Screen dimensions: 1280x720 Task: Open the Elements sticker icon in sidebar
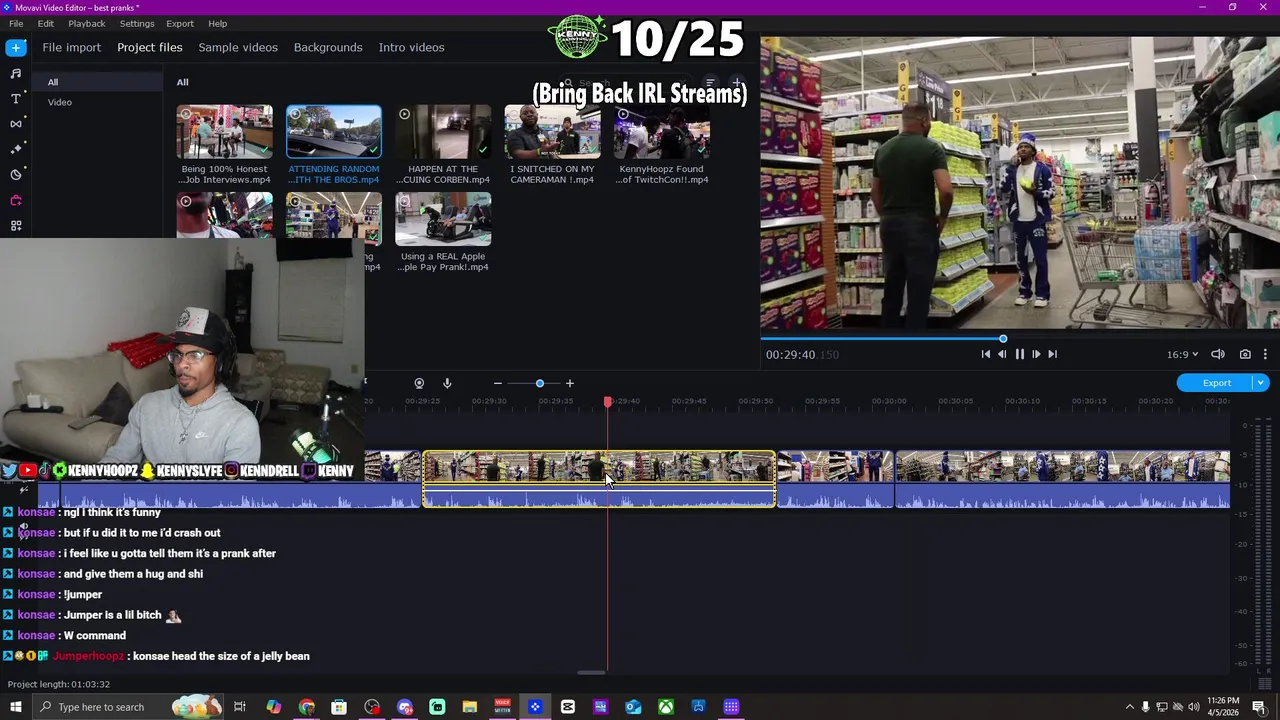tap(16, 174)
